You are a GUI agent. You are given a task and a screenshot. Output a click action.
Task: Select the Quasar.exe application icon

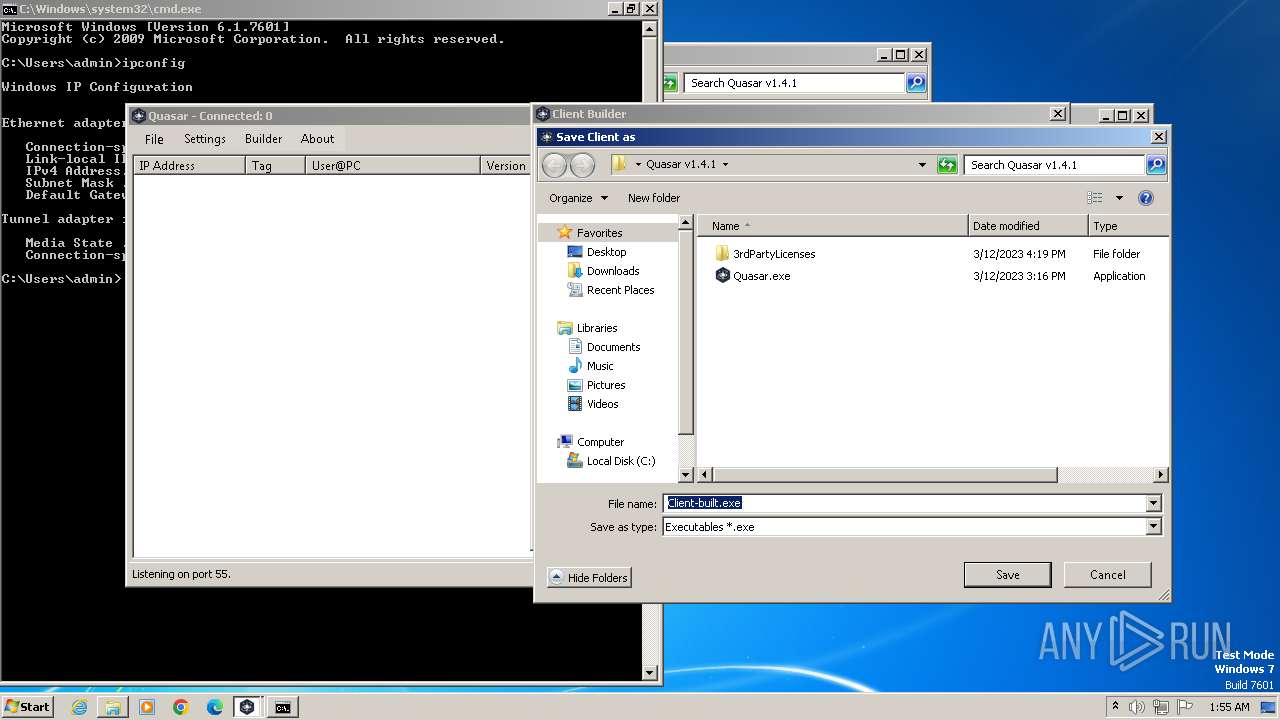coord(722,276)
